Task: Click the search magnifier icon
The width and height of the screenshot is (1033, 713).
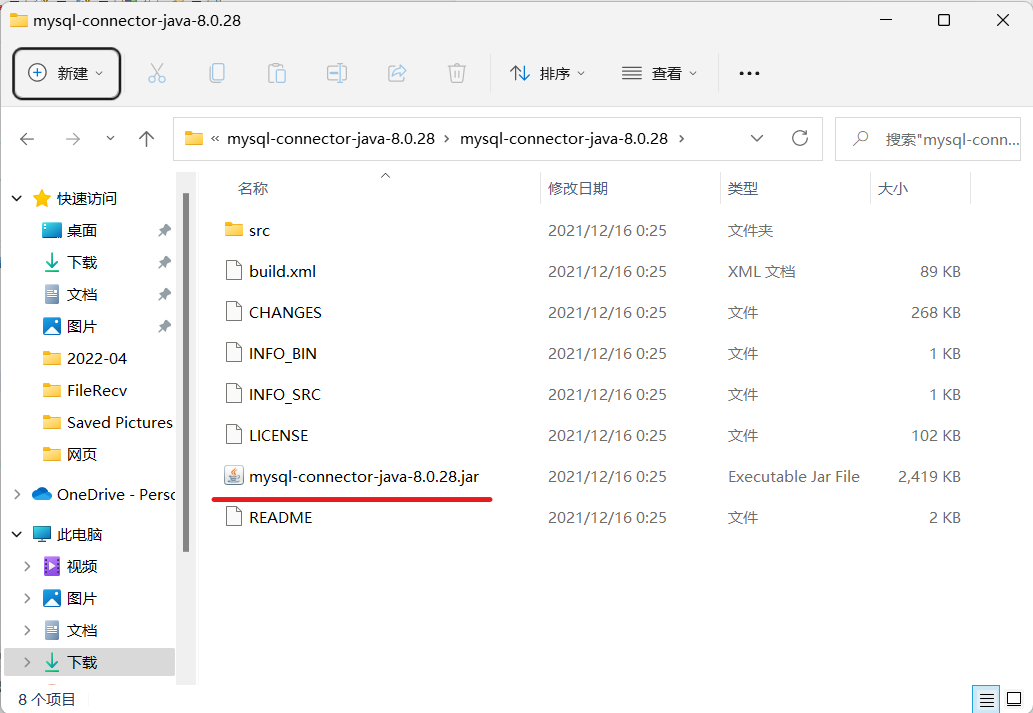Action: [860, 138]
